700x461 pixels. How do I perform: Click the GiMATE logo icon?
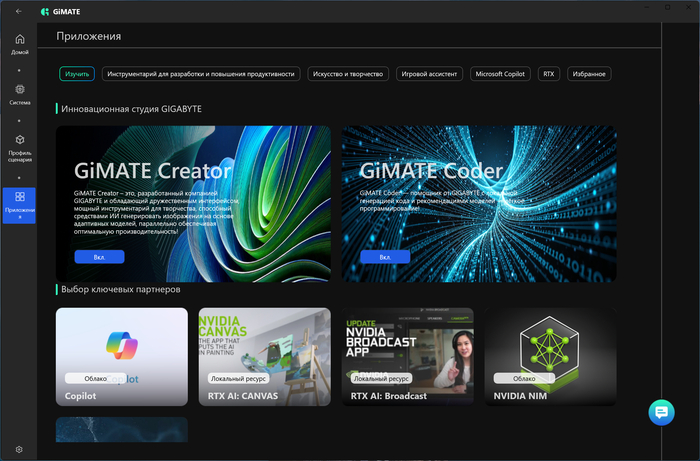click(46, 11)
